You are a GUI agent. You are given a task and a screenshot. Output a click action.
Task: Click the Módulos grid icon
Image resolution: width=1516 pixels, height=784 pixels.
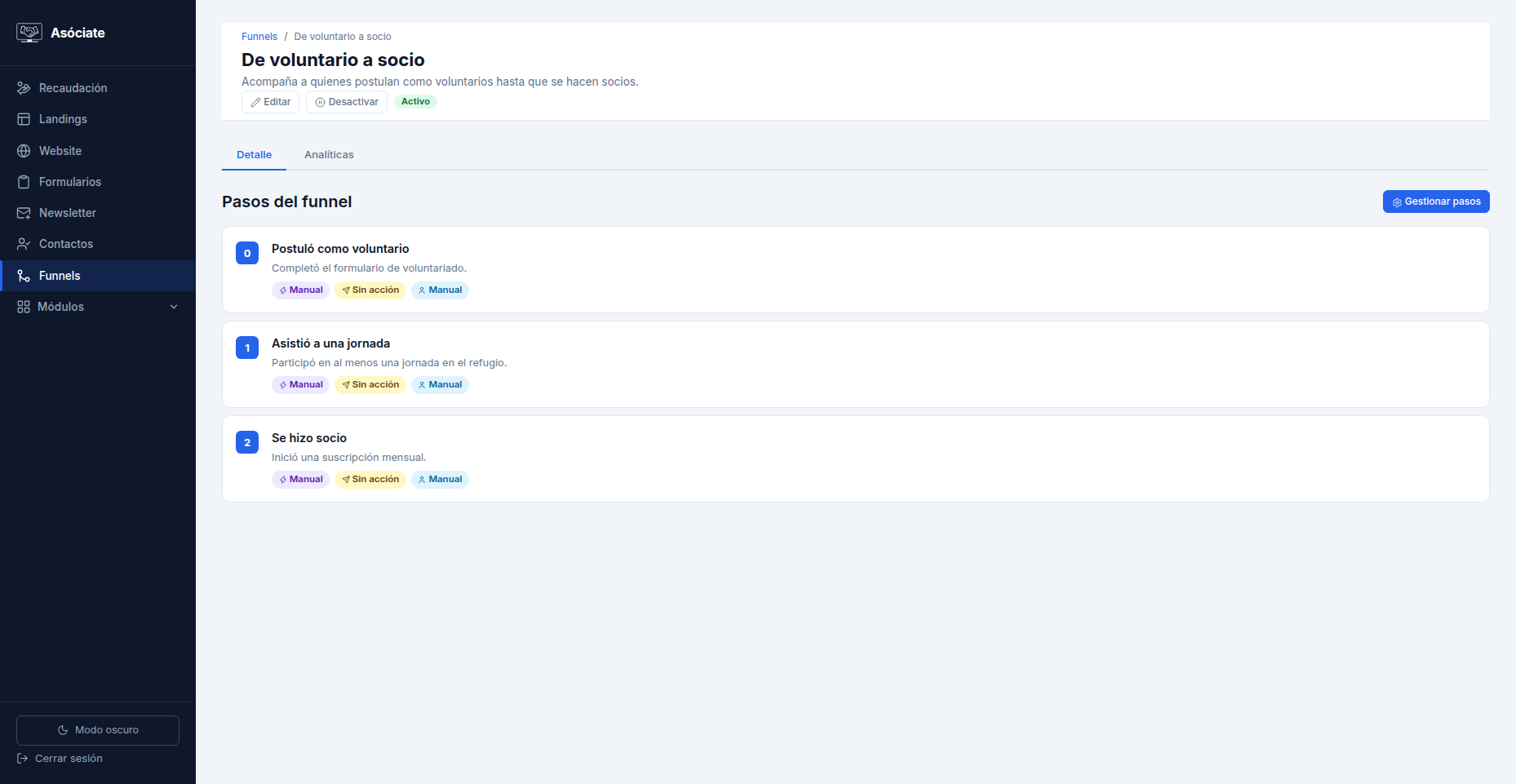pos(24,307)
